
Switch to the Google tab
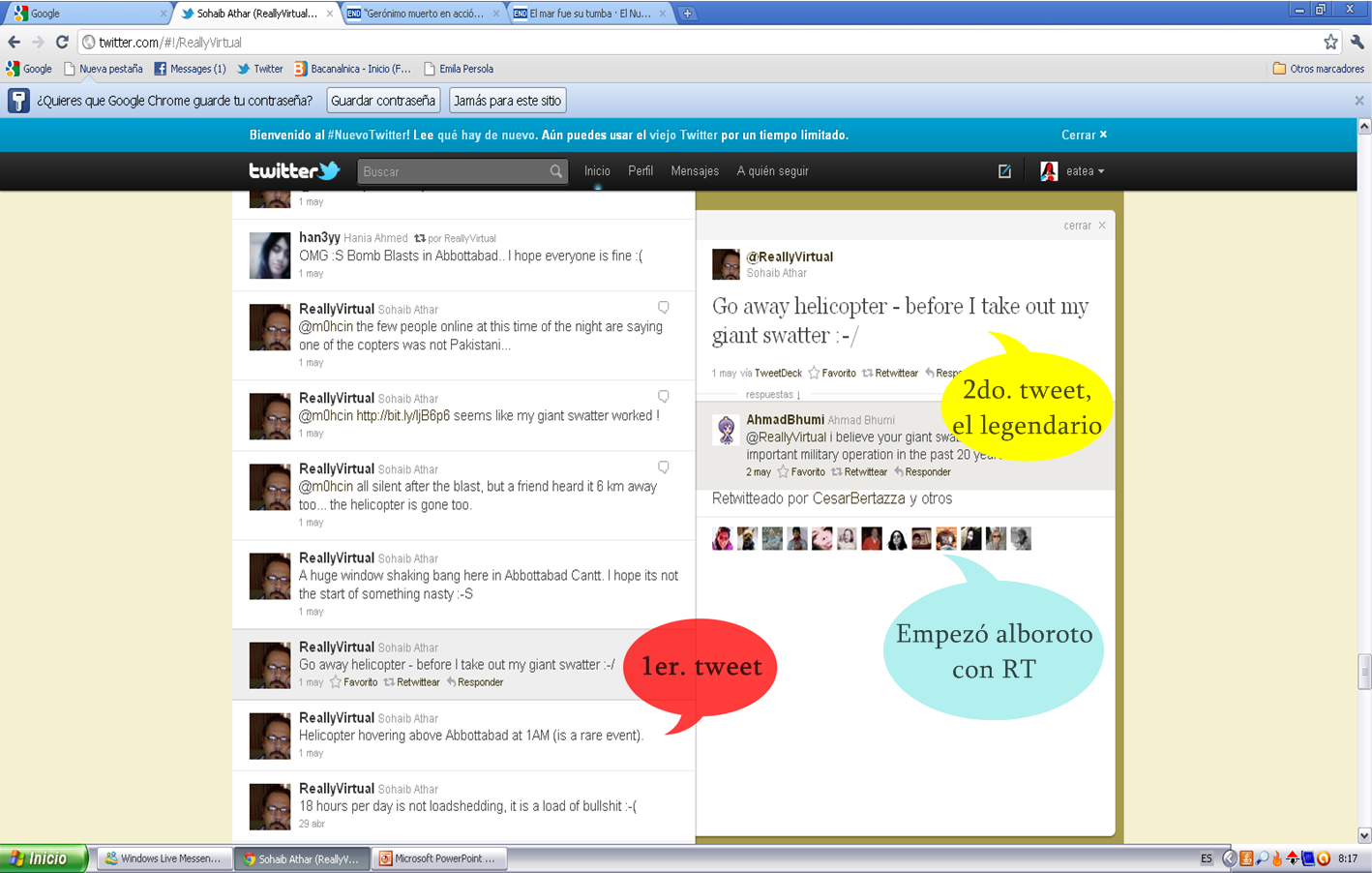click(x=87, y=14)
